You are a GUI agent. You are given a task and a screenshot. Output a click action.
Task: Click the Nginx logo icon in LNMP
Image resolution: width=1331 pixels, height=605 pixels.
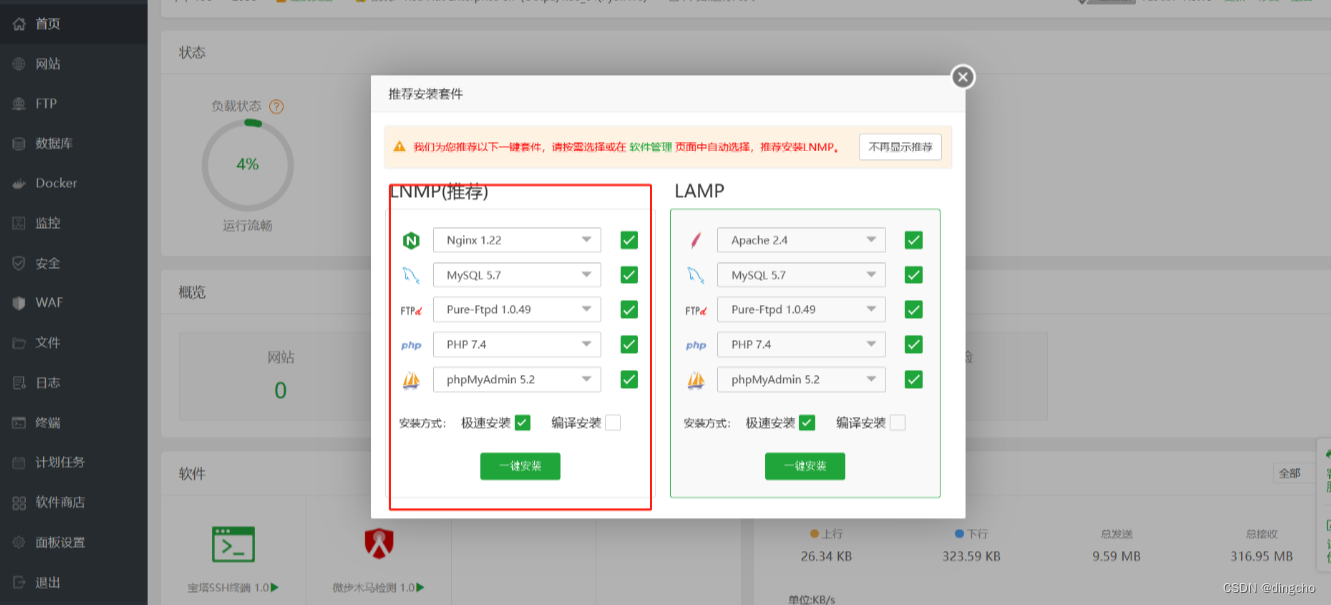pyautogui.click(x=410, y=240)
